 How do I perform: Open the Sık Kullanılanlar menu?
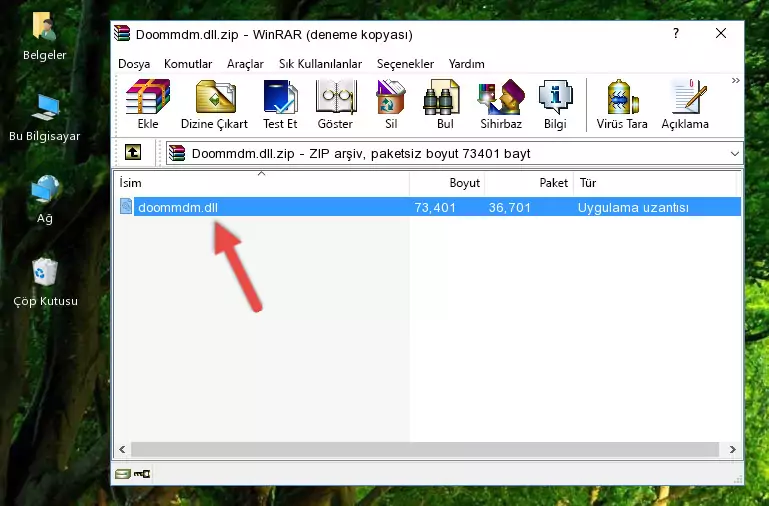click(321, 64)
